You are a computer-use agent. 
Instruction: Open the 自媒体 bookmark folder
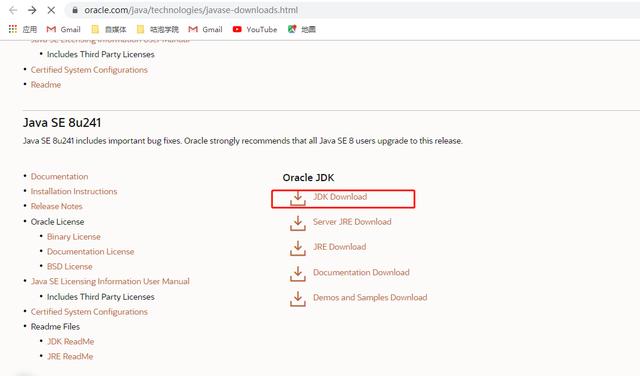point(109,29)
